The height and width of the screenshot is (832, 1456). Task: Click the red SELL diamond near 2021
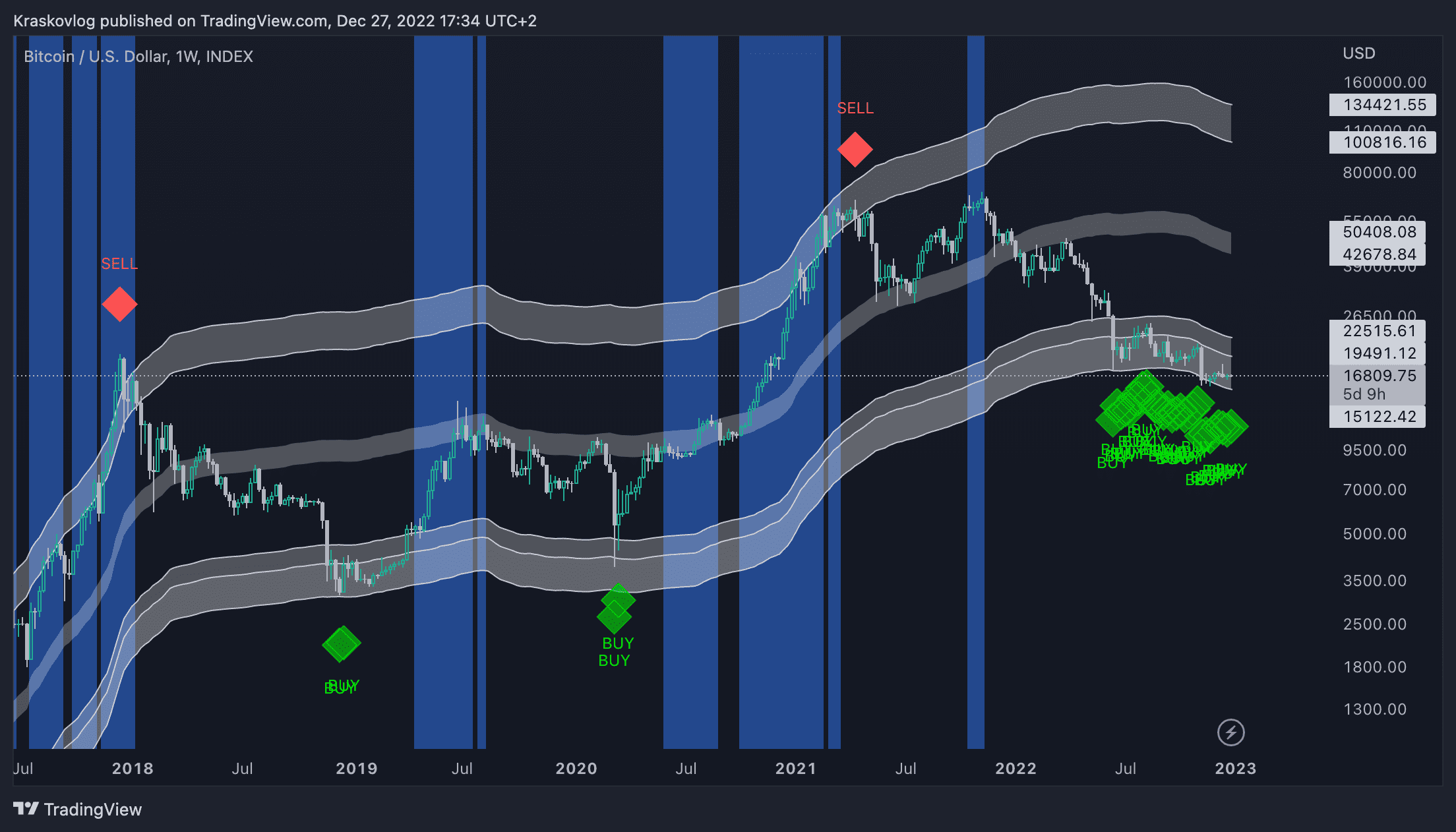coord(855,150)
